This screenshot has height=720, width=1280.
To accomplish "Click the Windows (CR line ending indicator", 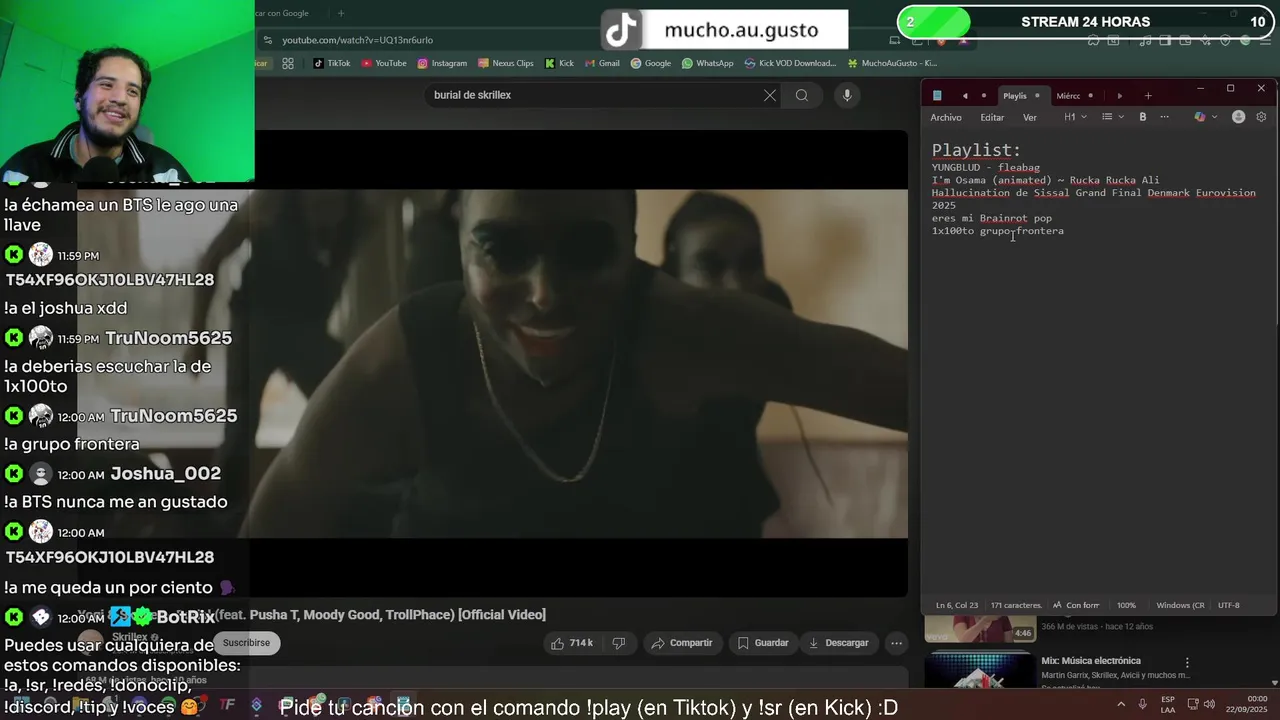I will (x=1180, y=605).
